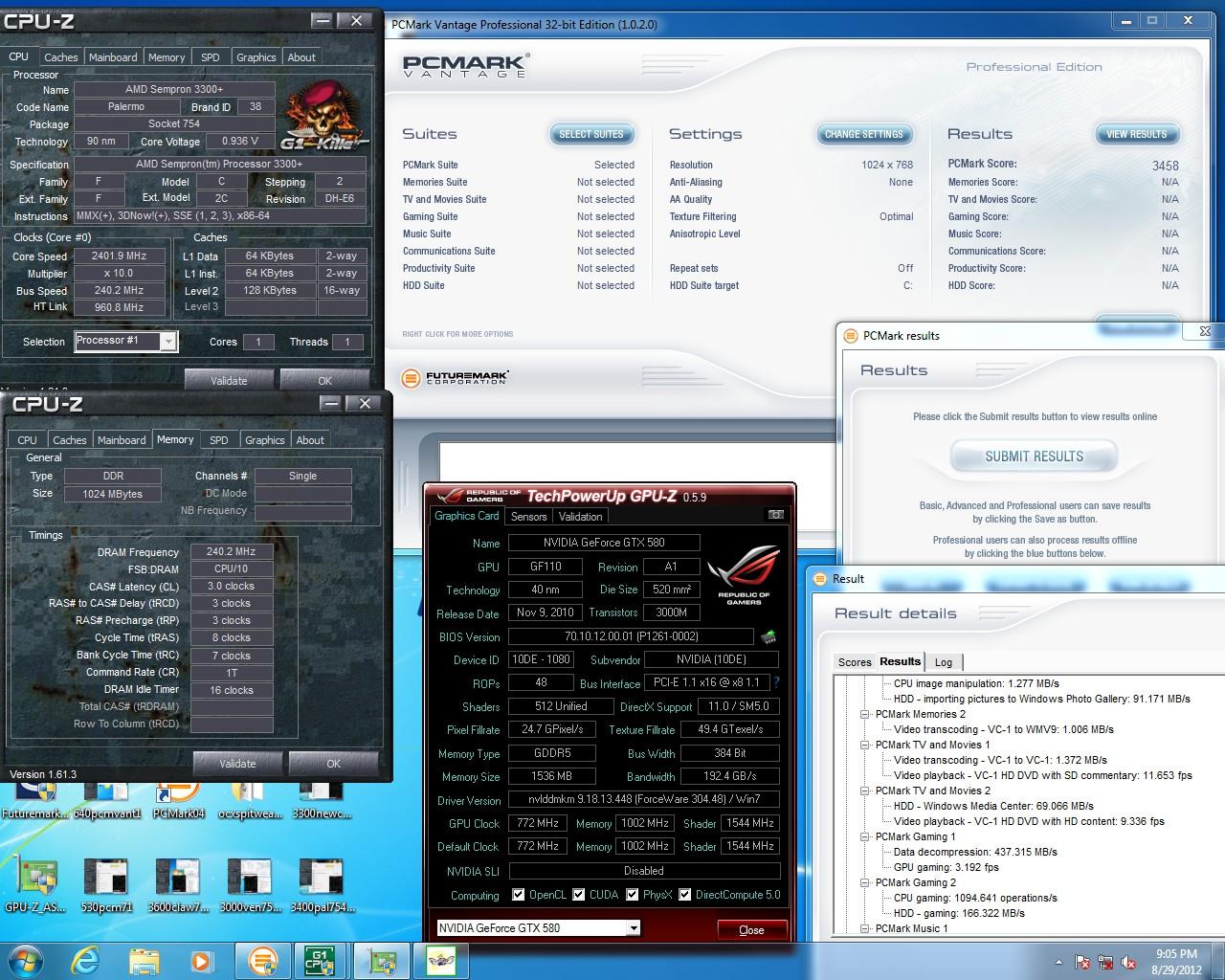Click the Show desktop strip on taskbar

1218,961
